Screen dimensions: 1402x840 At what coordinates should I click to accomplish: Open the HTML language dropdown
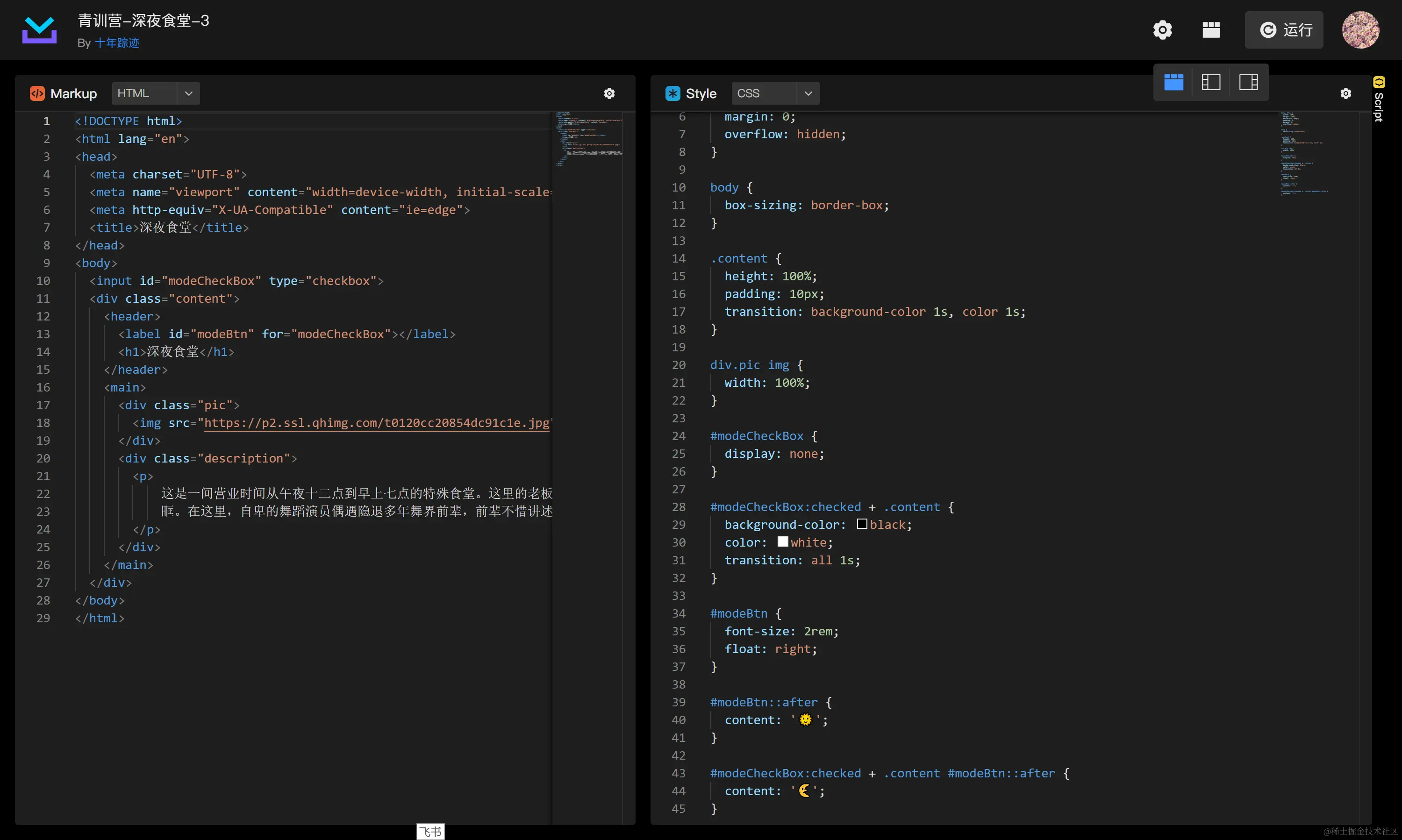coord(155,93)
